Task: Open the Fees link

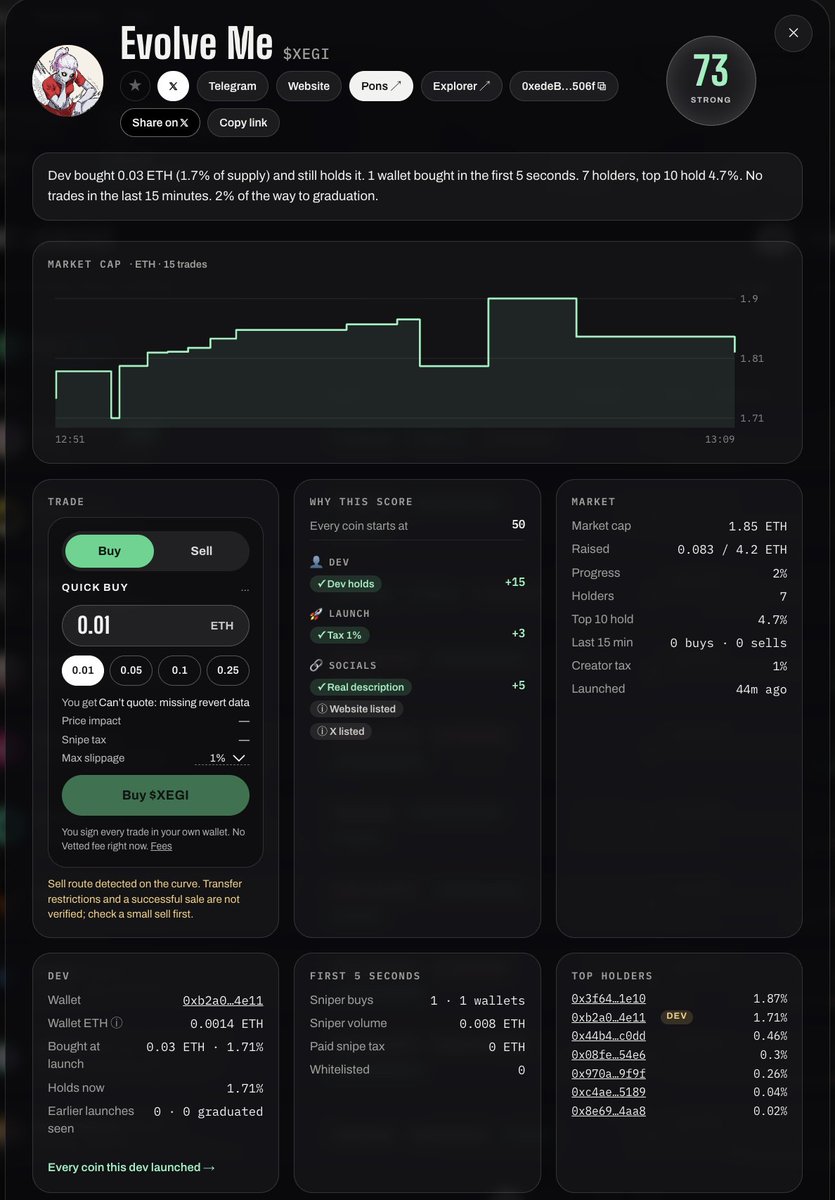Action: (x=161, y=846)
